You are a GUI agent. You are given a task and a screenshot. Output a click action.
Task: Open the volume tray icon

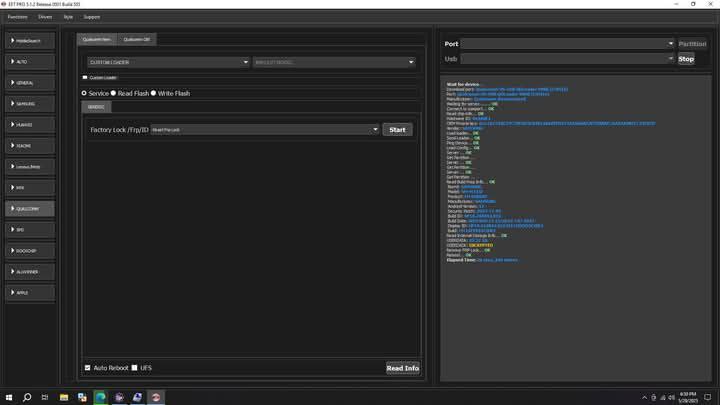(672, 398)
